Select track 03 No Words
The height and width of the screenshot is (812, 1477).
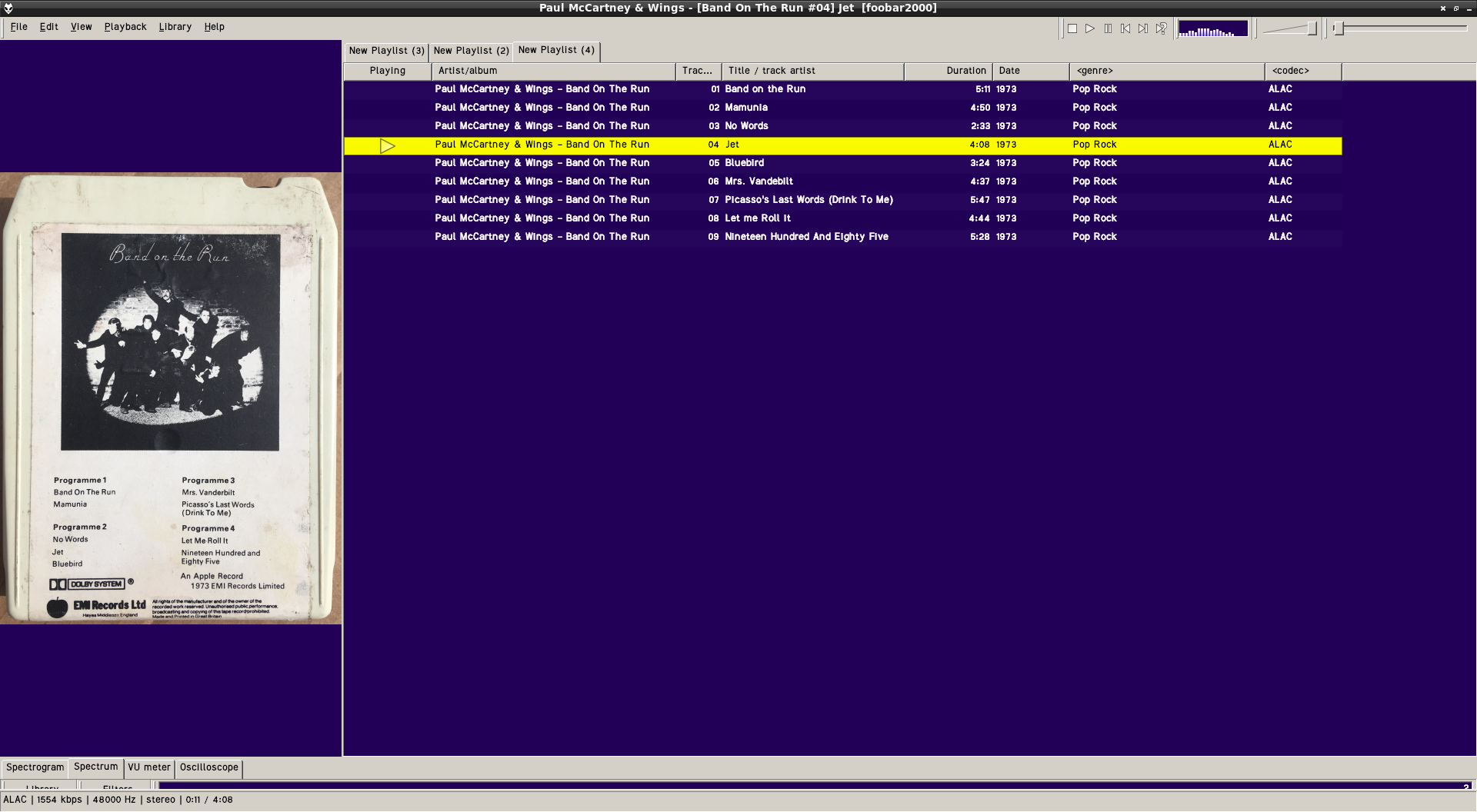(x=842, y=126)
